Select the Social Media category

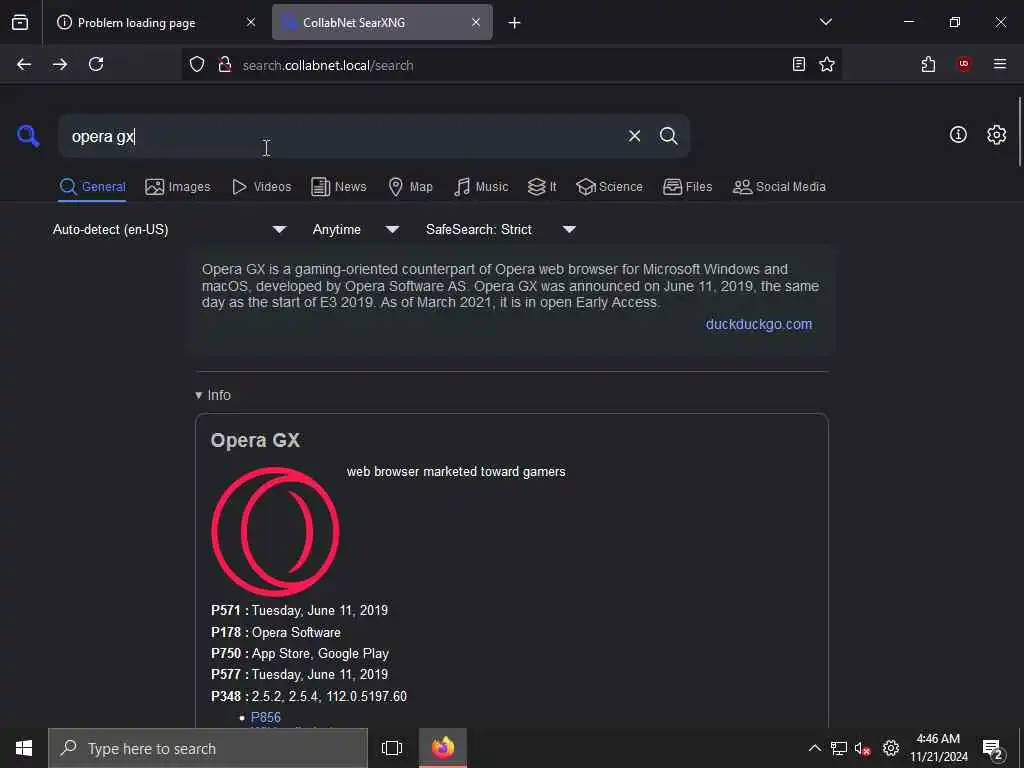click(779, 187)
